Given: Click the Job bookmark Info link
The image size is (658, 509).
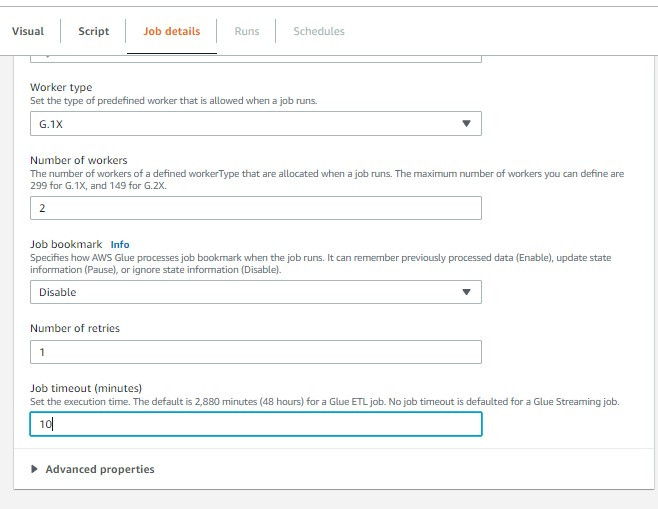Looking at the screenshot, I should pyautogui.click(x=120, y=244).
